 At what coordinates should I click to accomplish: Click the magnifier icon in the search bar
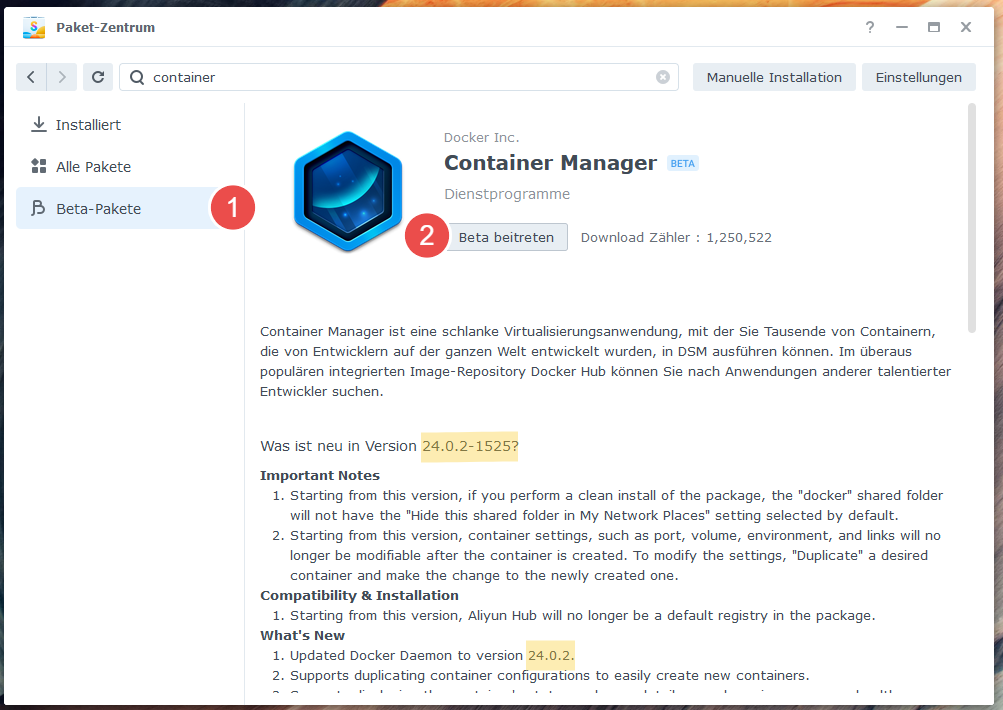pos(137,77)
